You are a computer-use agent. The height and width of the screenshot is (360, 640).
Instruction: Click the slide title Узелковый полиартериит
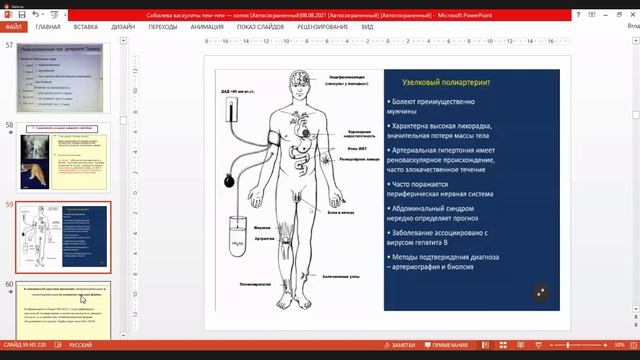446,82
